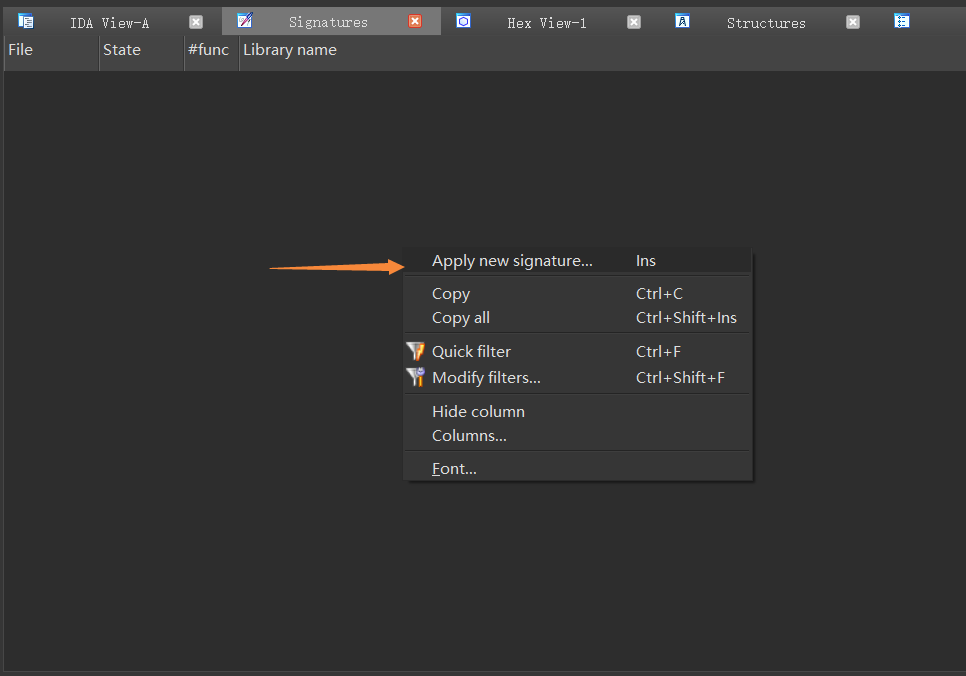The height and width of the screenshot is (676, 966).
Task: Close the IDA View-A tab
Action: click(196, 22)
